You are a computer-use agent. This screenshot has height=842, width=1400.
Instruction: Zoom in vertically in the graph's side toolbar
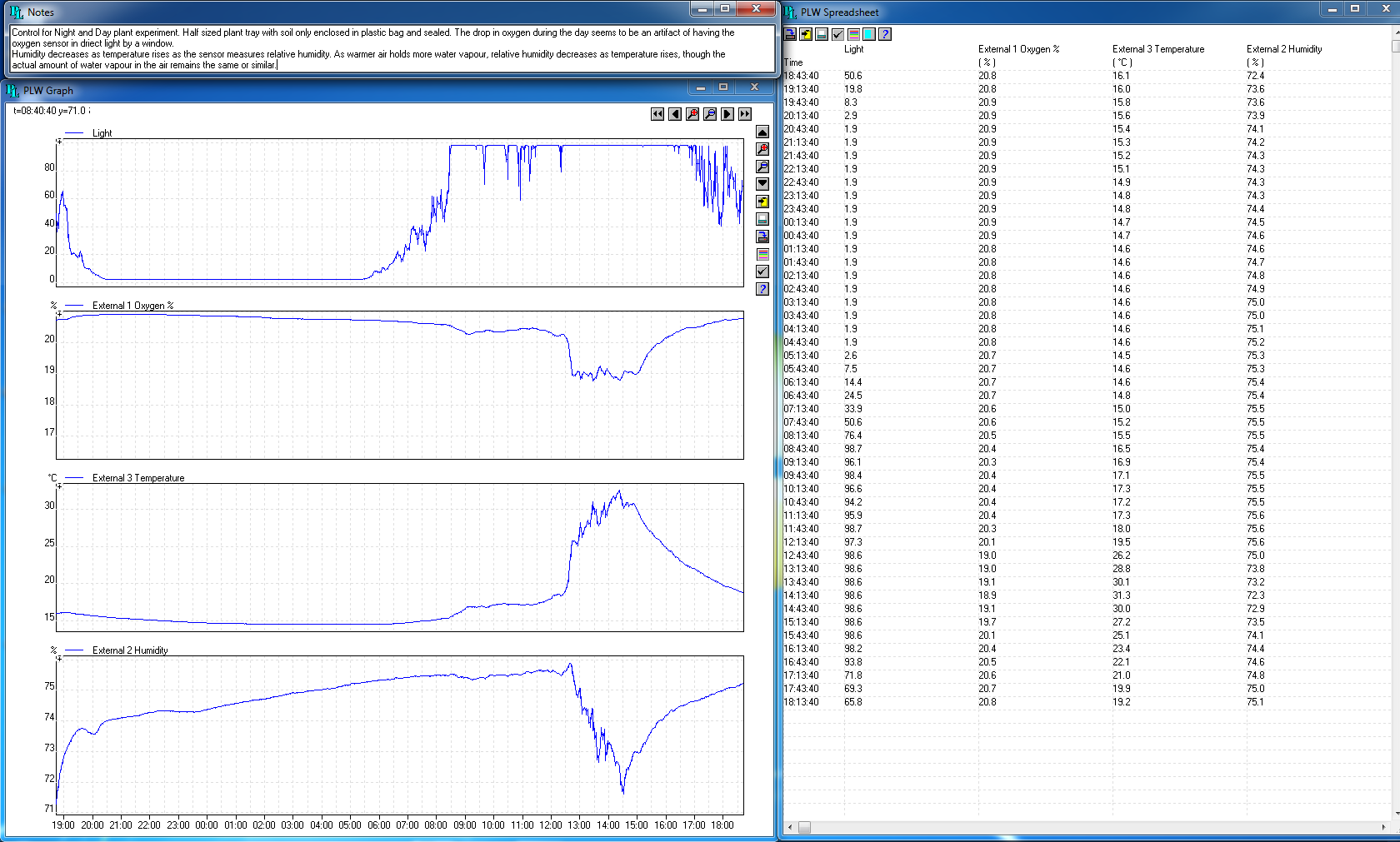pyautogui.click(x=762, y=149)
